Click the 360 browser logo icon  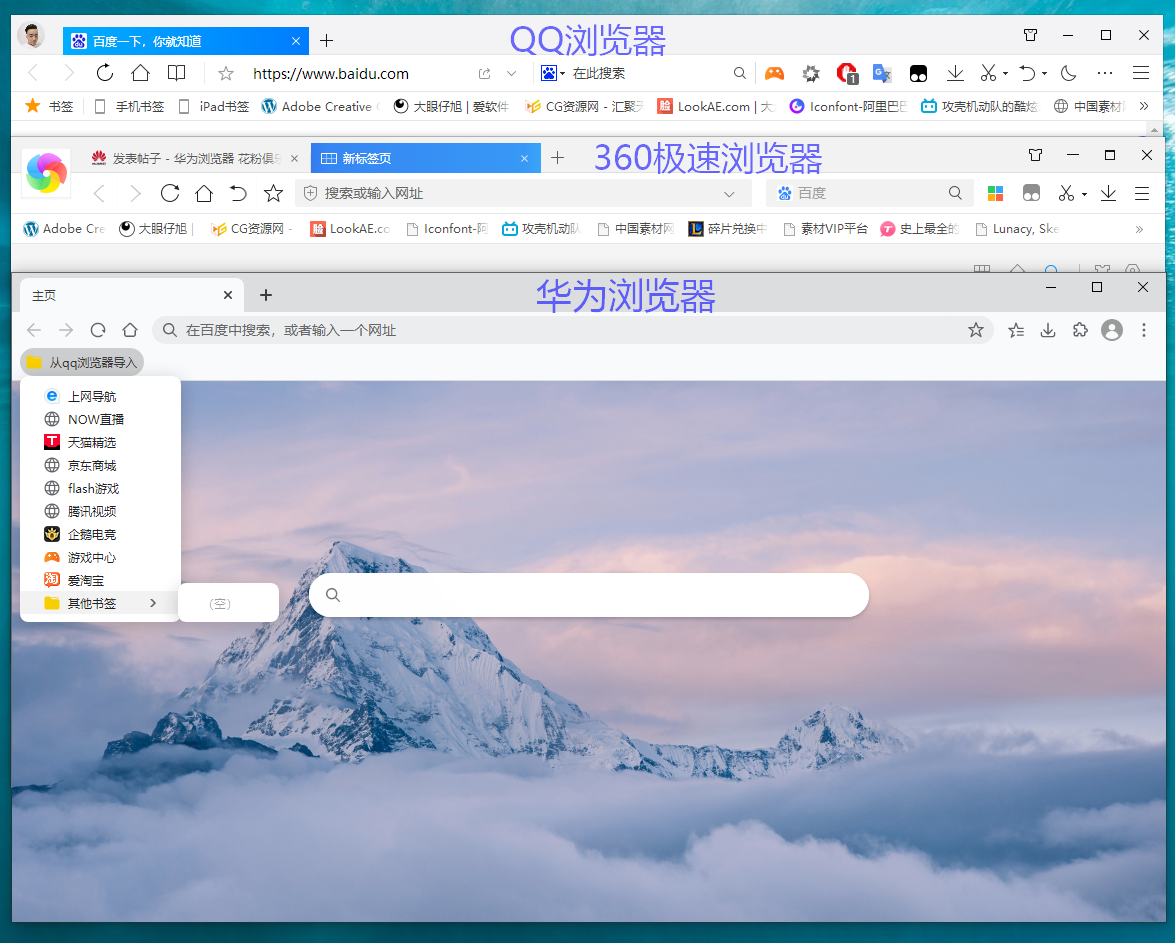pos(46,172)
